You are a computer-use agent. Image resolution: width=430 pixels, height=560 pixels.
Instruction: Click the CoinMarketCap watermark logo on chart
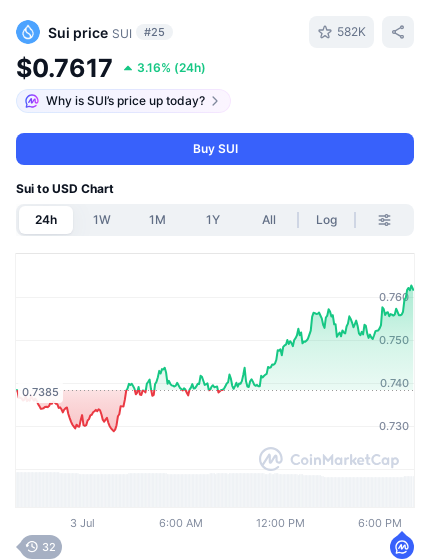click(x=329, y=459)
